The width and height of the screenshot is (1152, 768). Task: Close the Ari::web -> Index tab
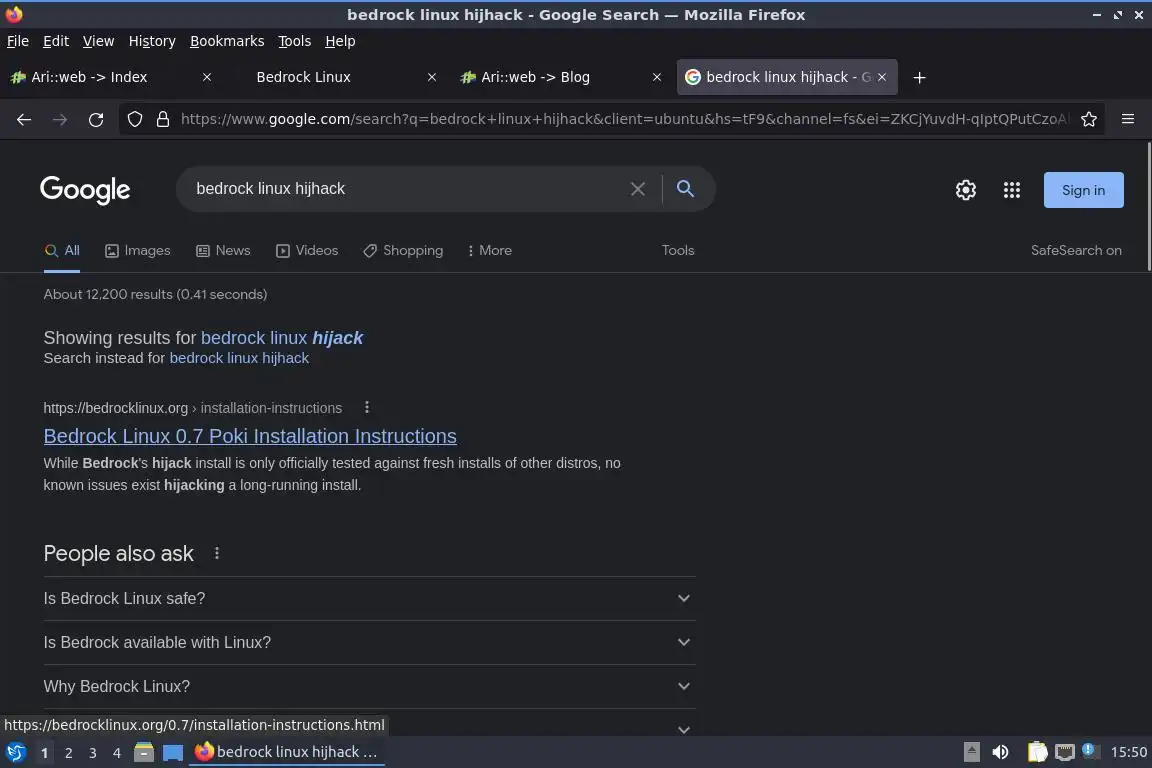click(x=207, y=77)
